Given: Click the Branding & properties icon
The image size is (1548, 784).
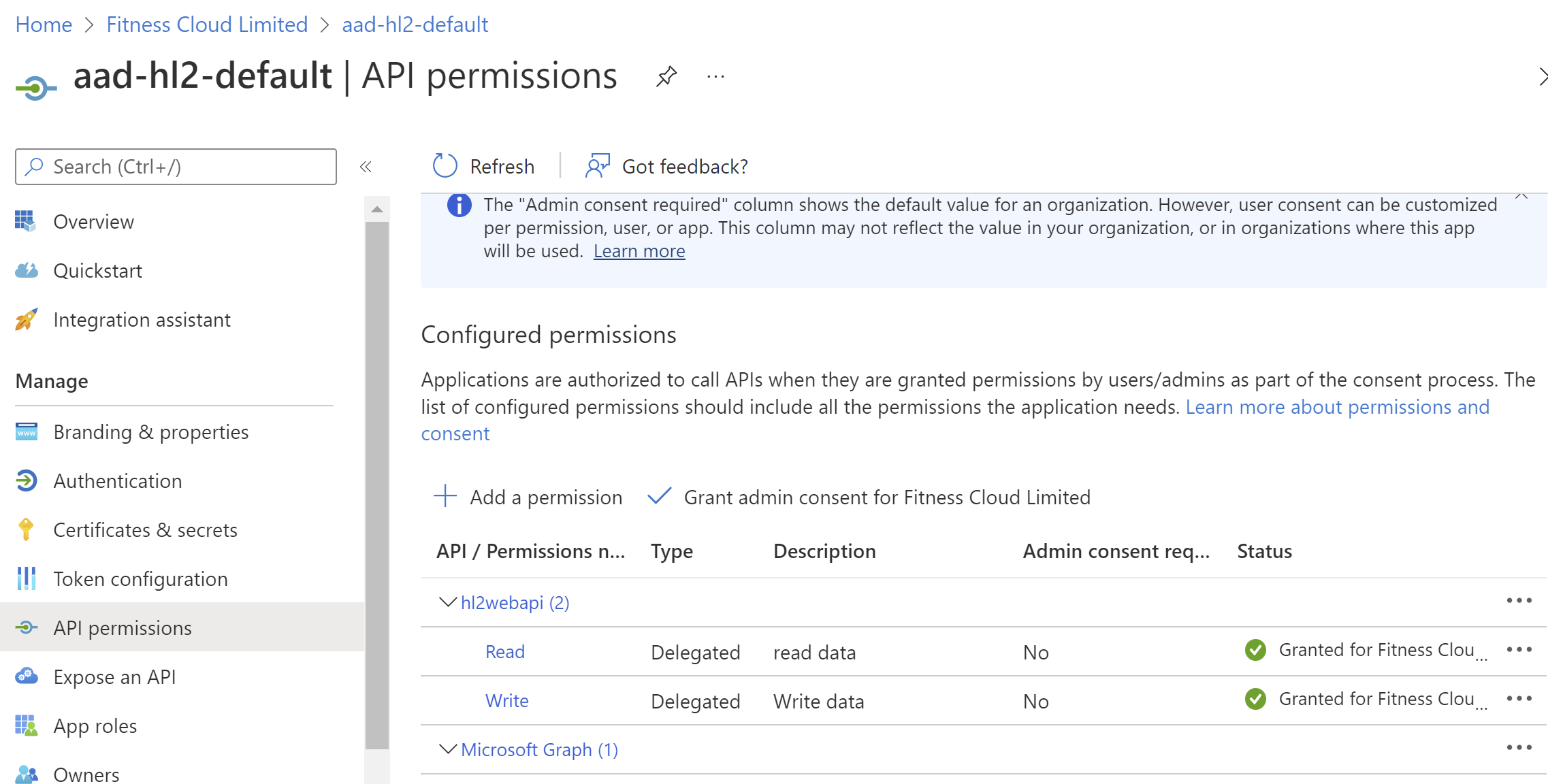Looking at the screenshot, I should point(26,431).
